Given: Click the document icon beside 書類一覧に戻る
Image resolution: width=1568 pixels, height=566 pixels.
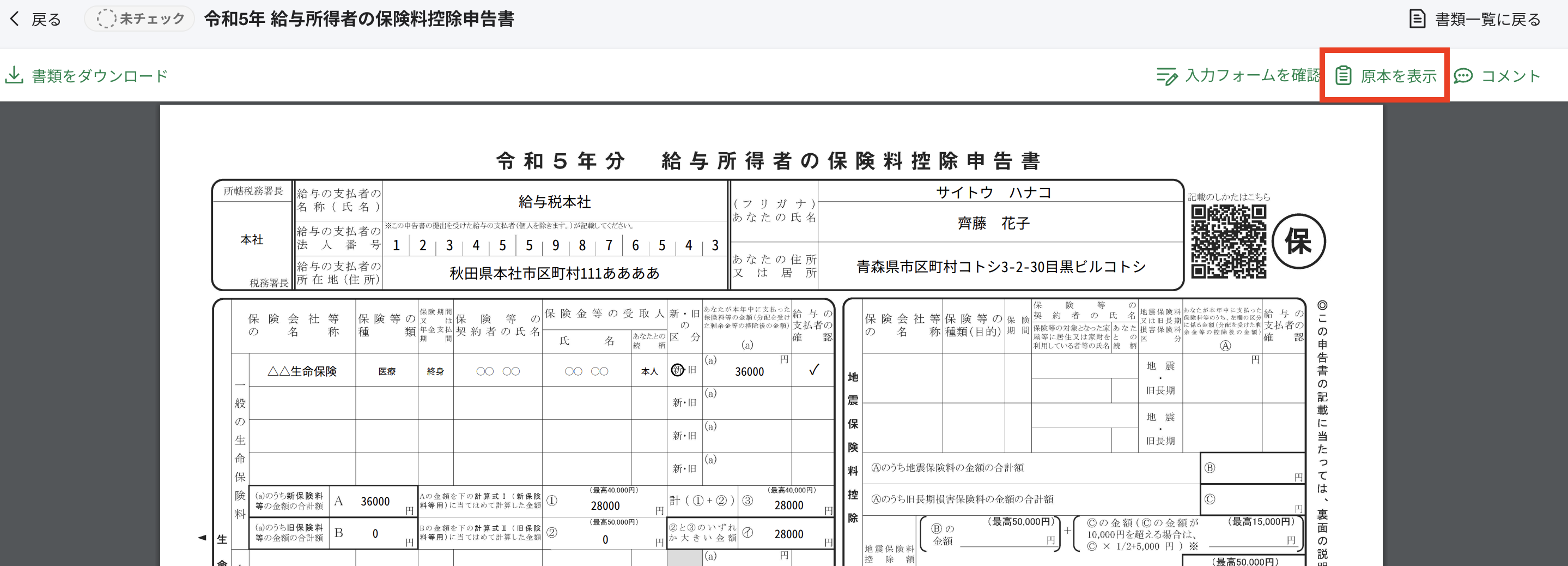Looking at the screenshot, I should coord(1417,19).
